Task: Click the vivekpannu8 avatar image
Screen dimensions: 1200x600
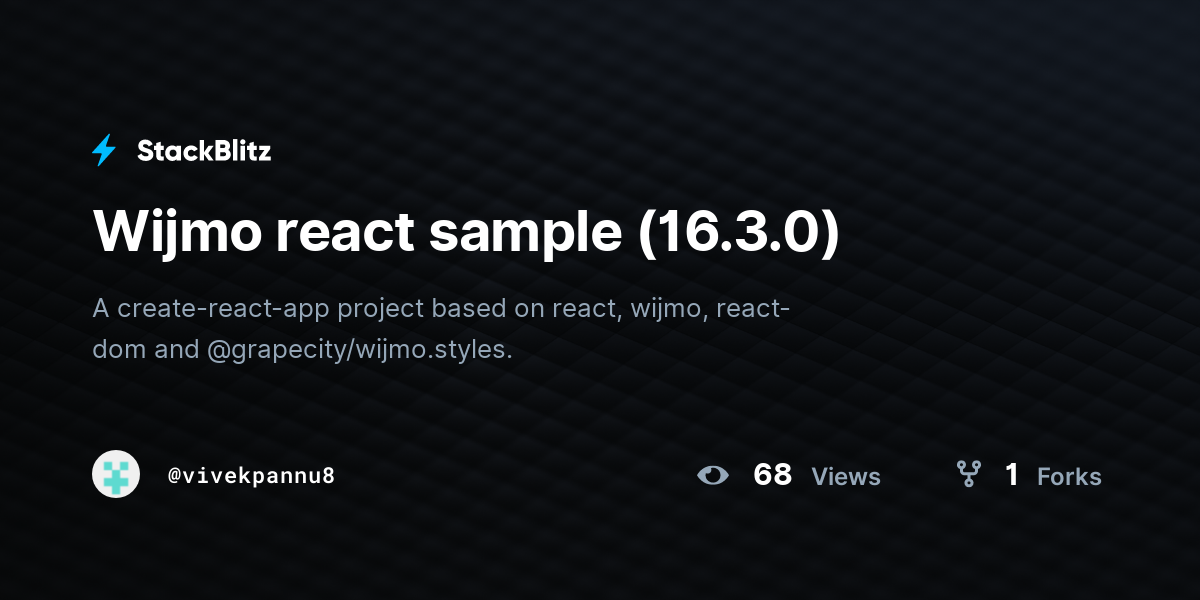Action: point(116,474)
